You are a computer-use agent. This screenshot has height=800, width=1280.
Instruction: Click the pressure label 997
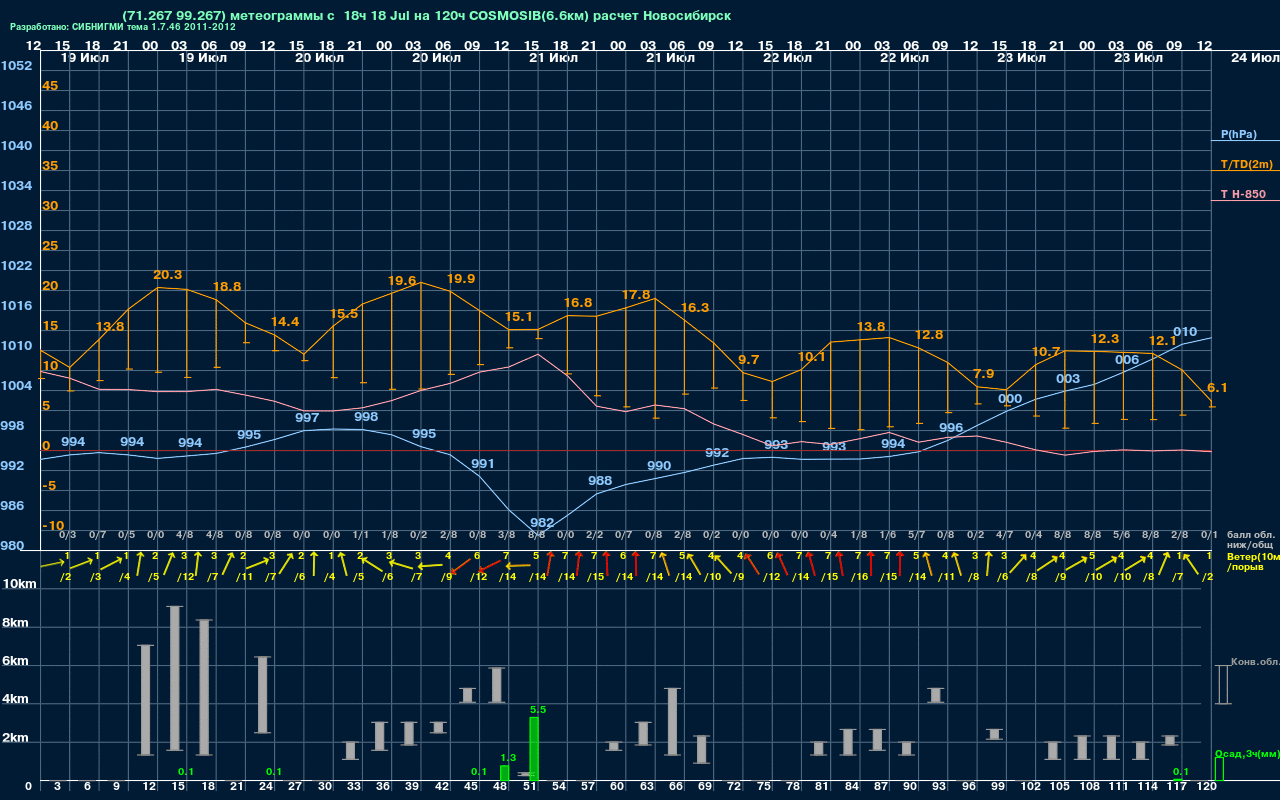click(x=307, y=418)
